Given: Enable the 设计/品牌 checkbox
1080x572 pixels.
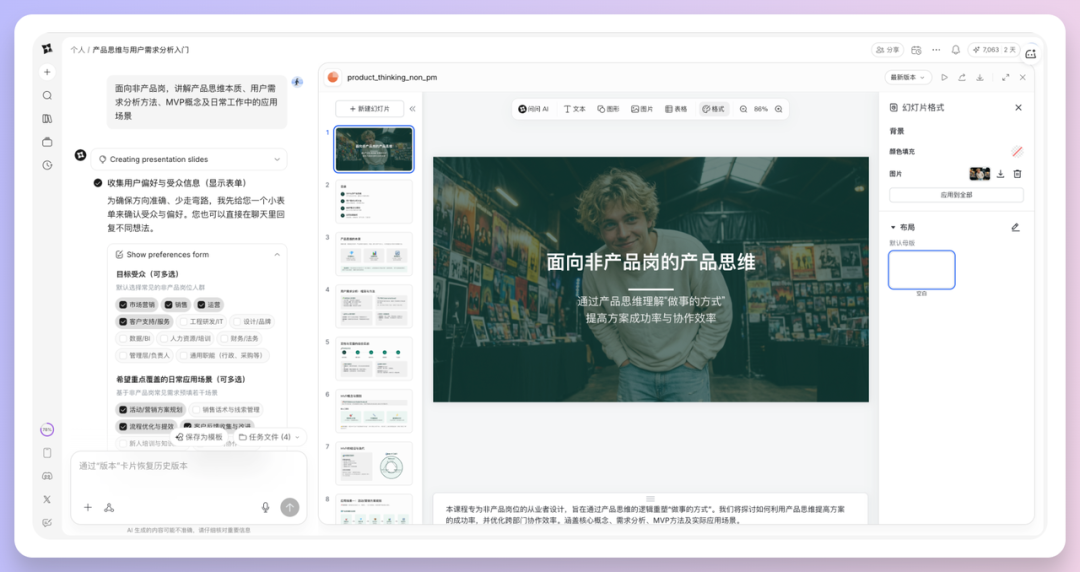Looking at the screenshot, I should point(237,322).
